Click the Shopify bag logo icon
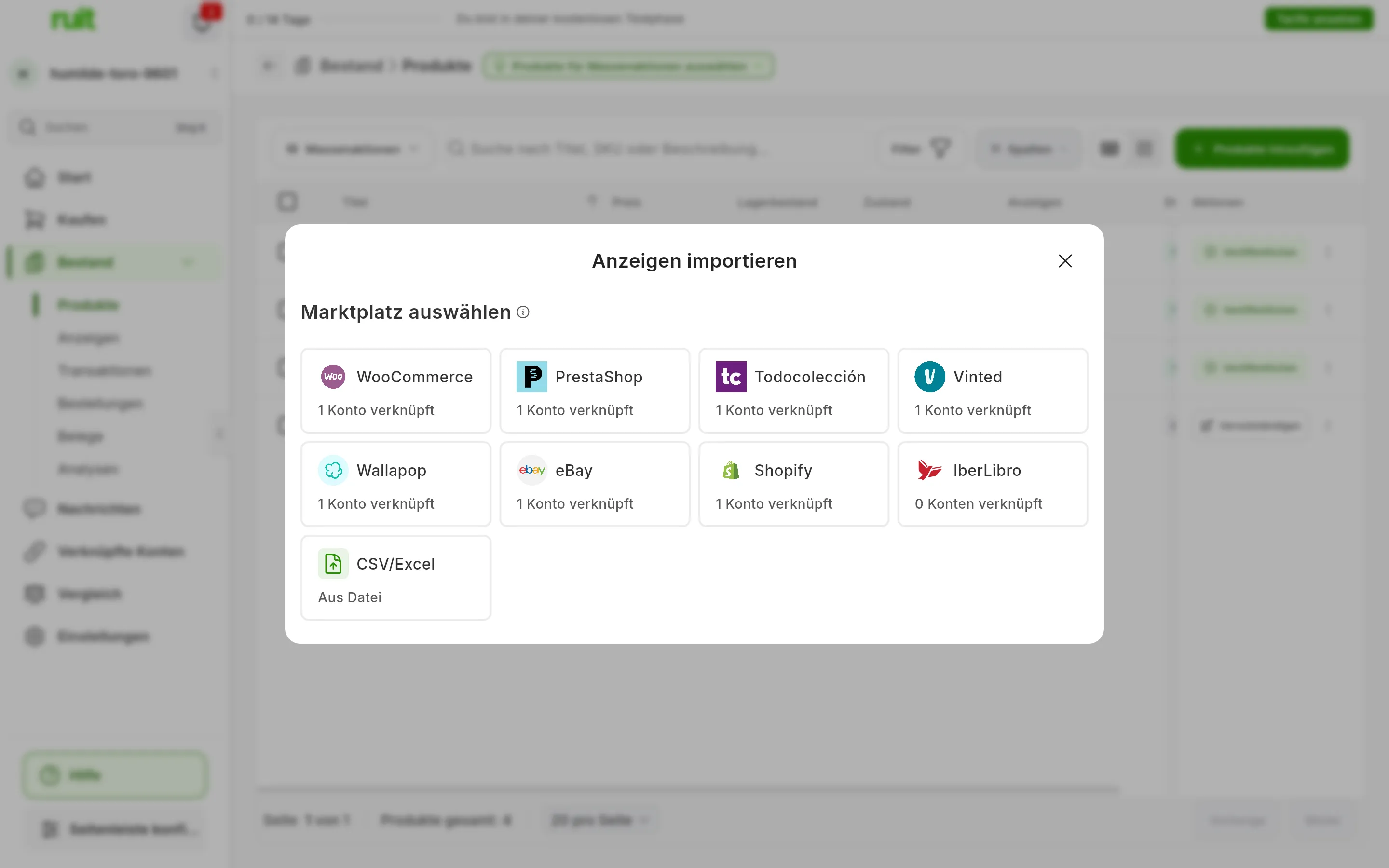1389x868 pixels. tap(731, 470)
